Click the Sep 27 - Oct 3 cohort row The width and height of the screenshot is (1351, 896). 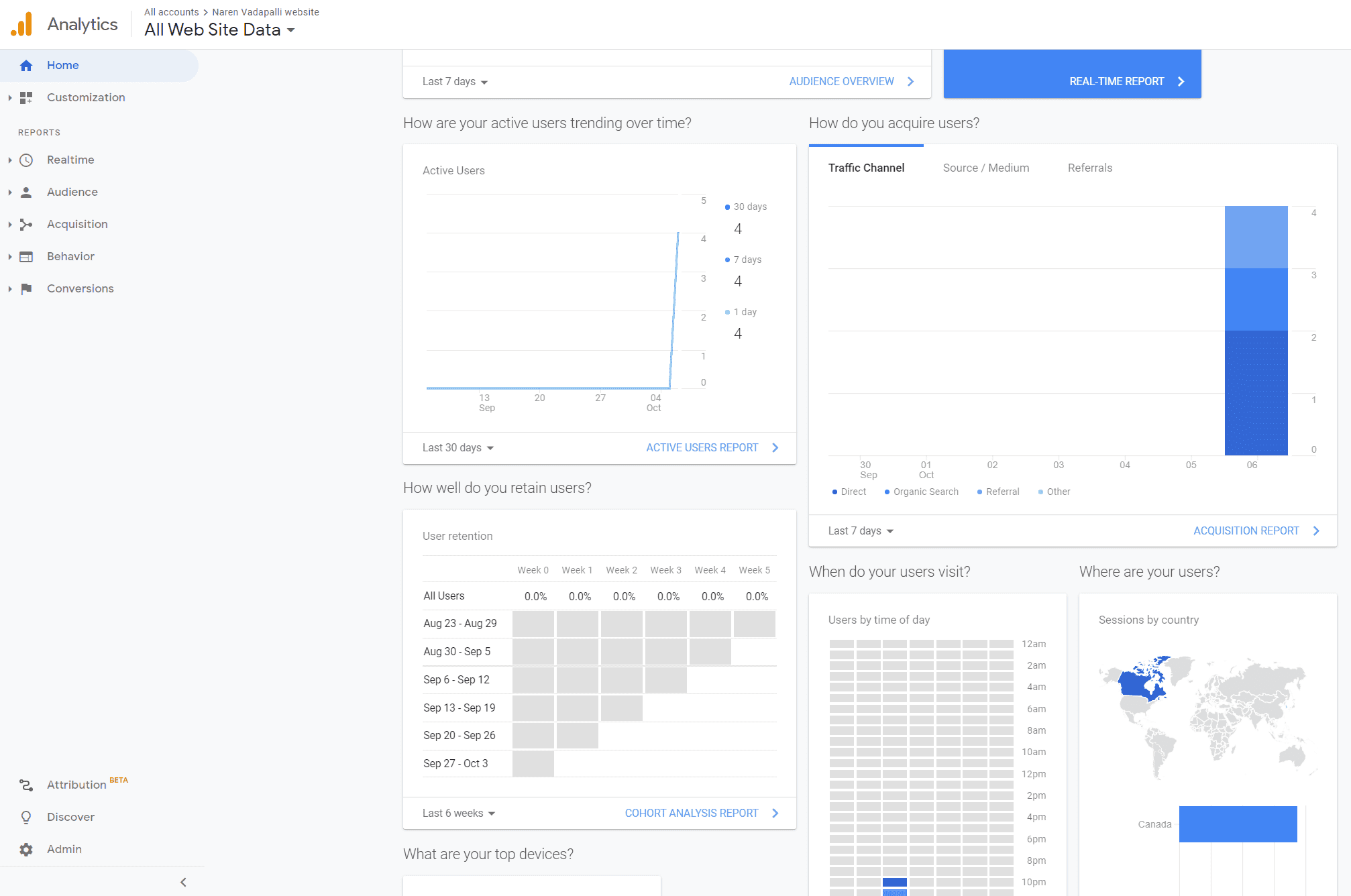(x=599, y=764)
